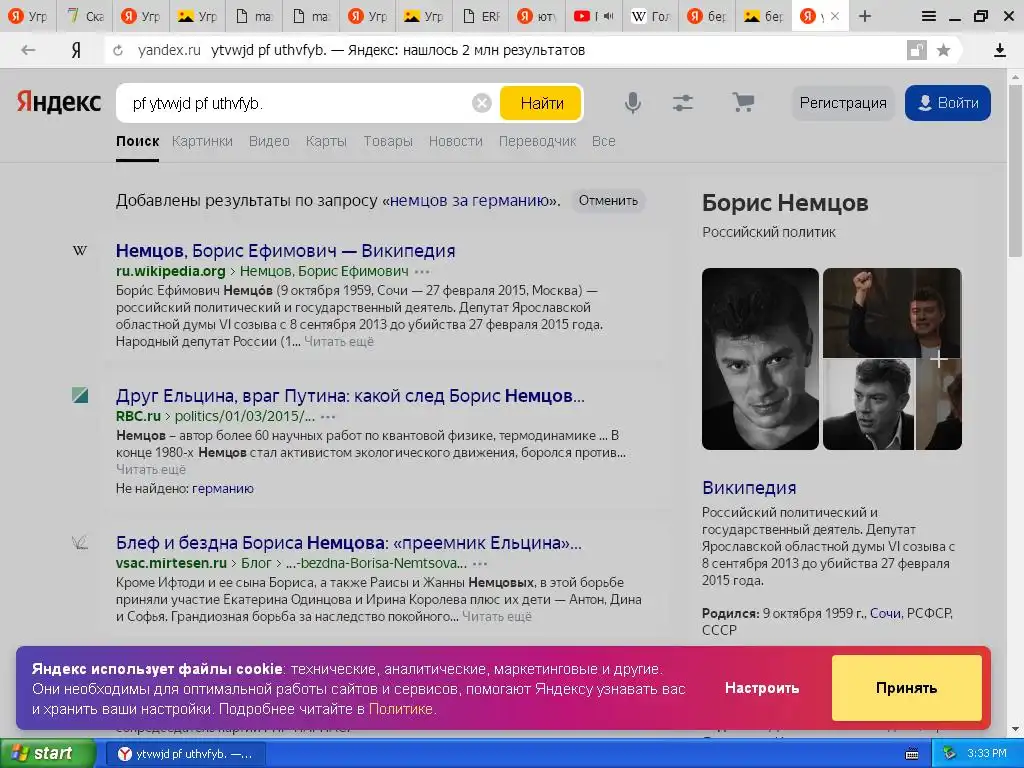Click the Войти sign-in button

point(948,103)
